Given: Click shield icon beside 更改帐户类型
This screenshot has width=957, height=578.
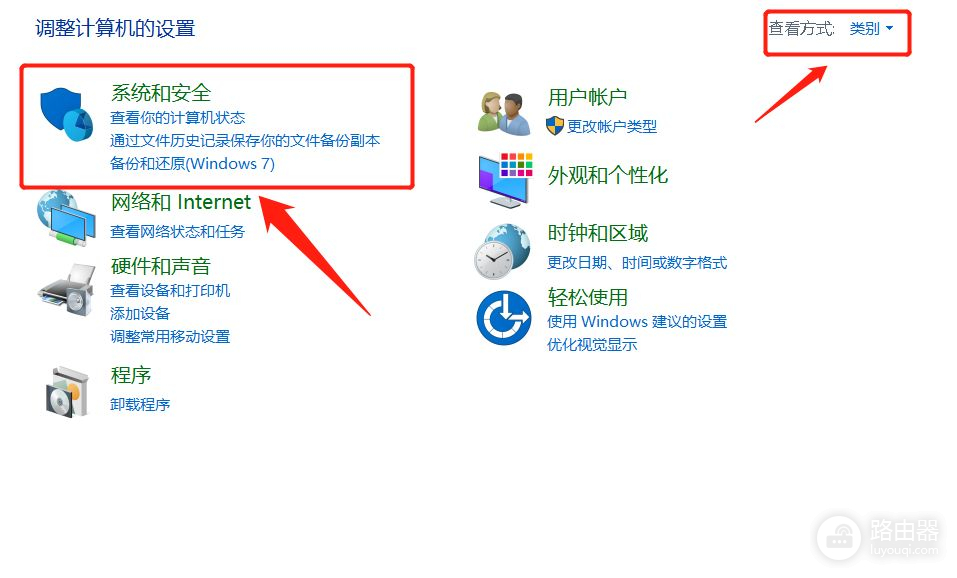Looking at the screenshot, I should pos(555,126).
